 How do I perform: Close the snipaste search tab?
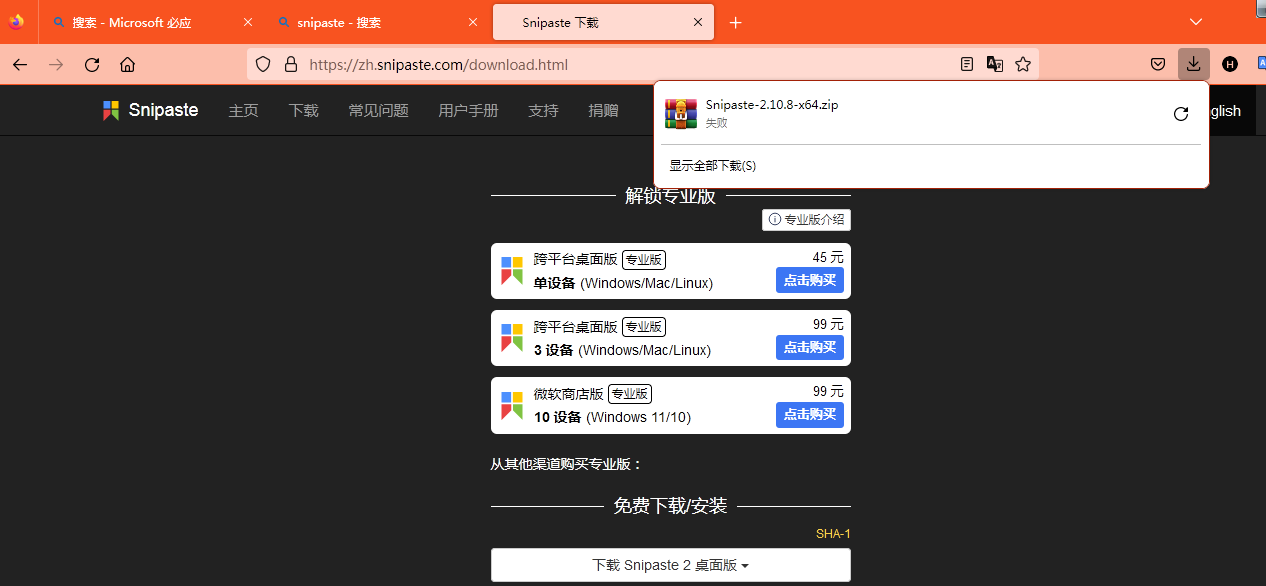tap(472, 22)
